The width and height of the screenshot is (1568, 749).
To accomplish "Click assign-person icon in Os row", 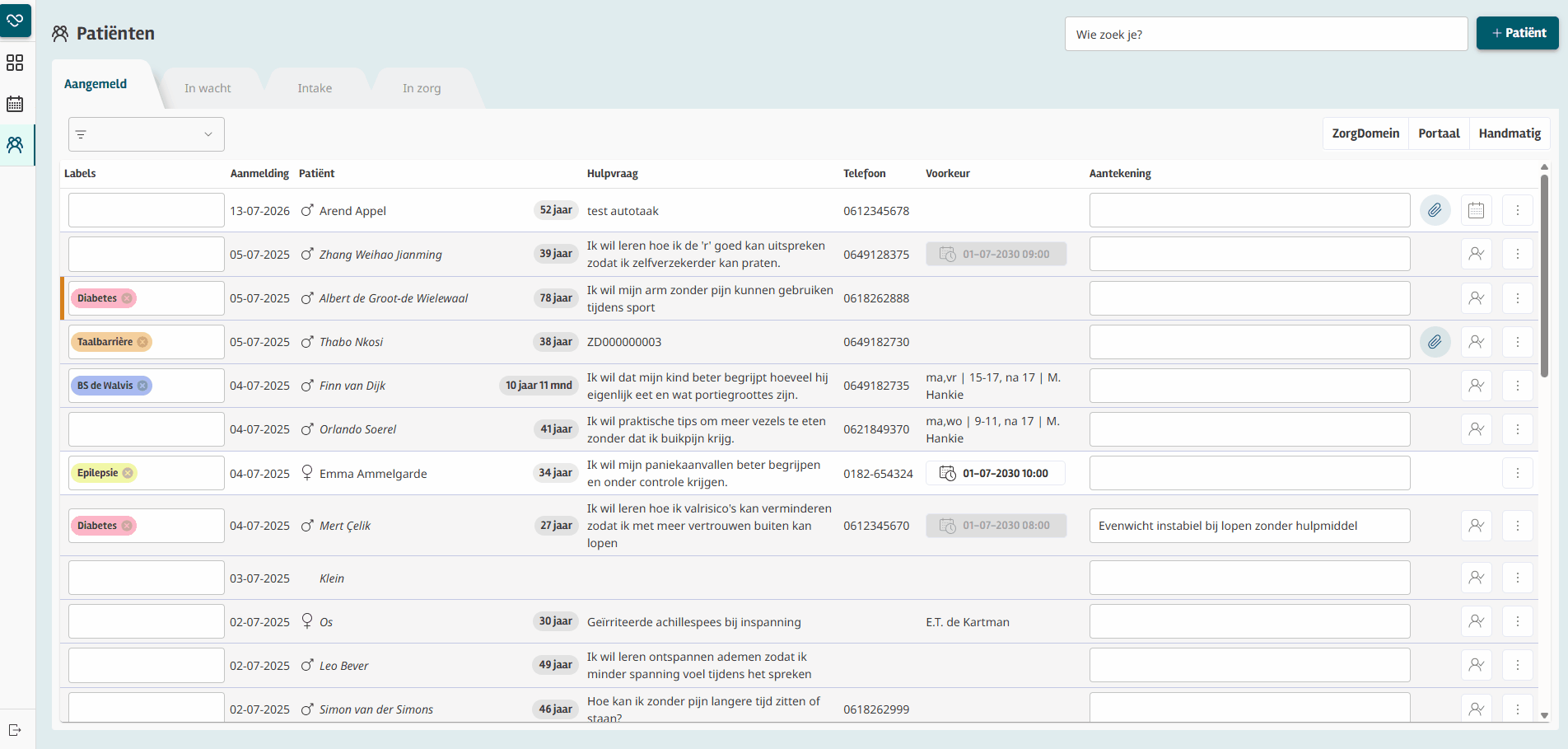I will pyautogui.click(x=1477, y=621).
